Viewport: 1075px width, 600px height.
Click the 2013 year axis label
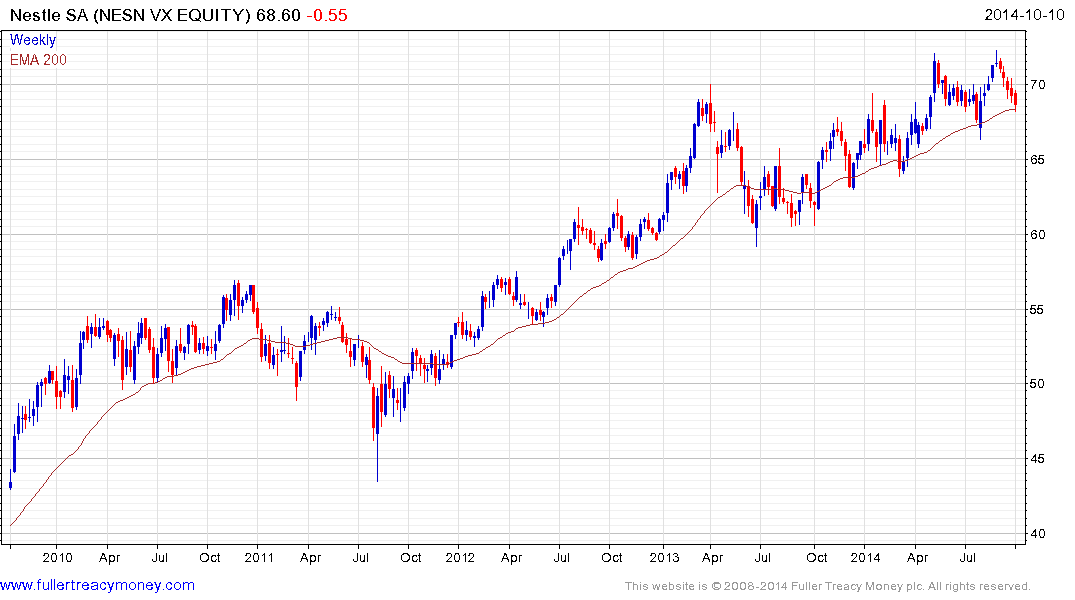tap(664, 557)
